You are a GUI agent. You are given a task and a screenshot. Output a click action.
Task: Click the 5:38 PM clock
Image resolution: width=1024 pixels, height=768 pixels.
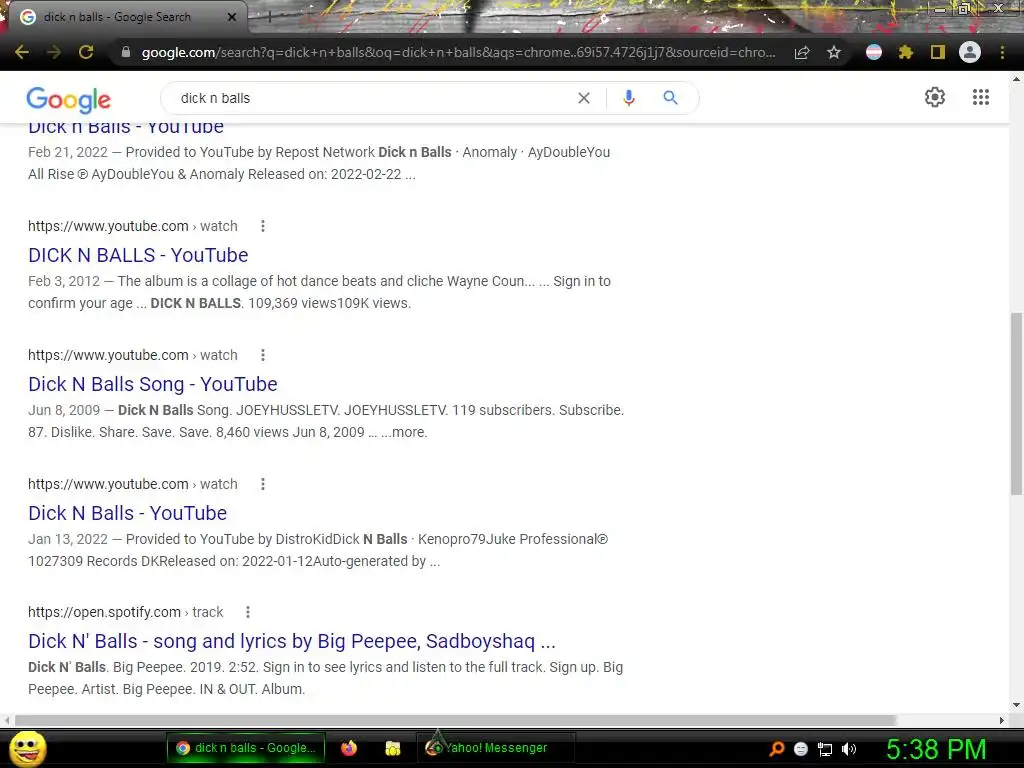(936, 749)
